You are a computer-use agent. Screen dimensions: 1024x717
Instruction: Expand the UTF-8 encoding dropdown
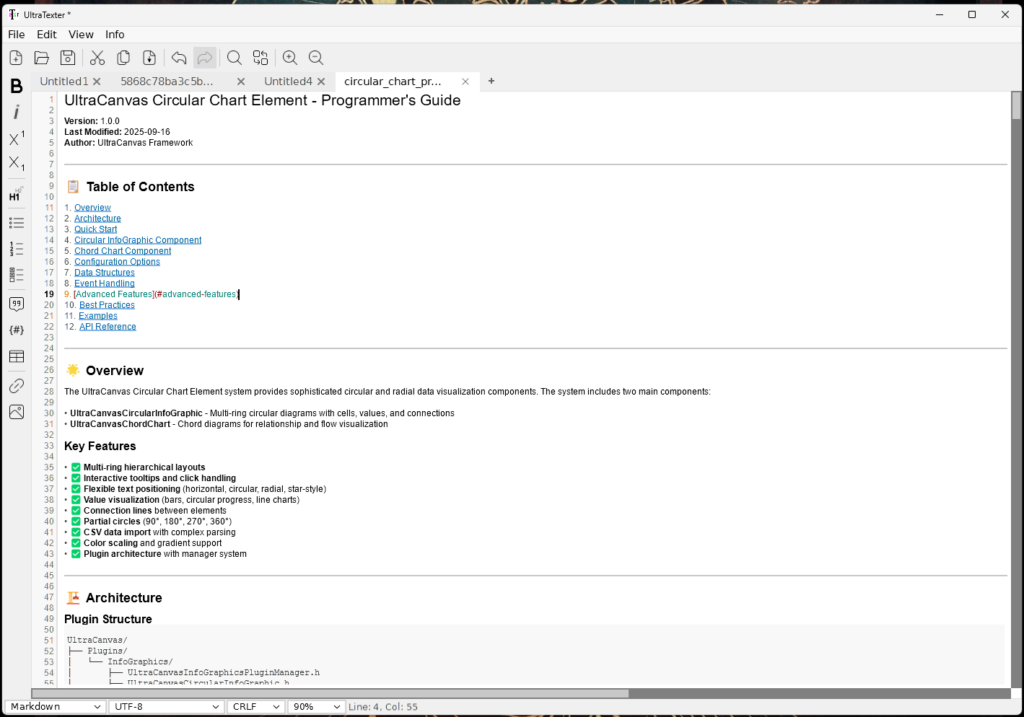(x=166, y=706)
